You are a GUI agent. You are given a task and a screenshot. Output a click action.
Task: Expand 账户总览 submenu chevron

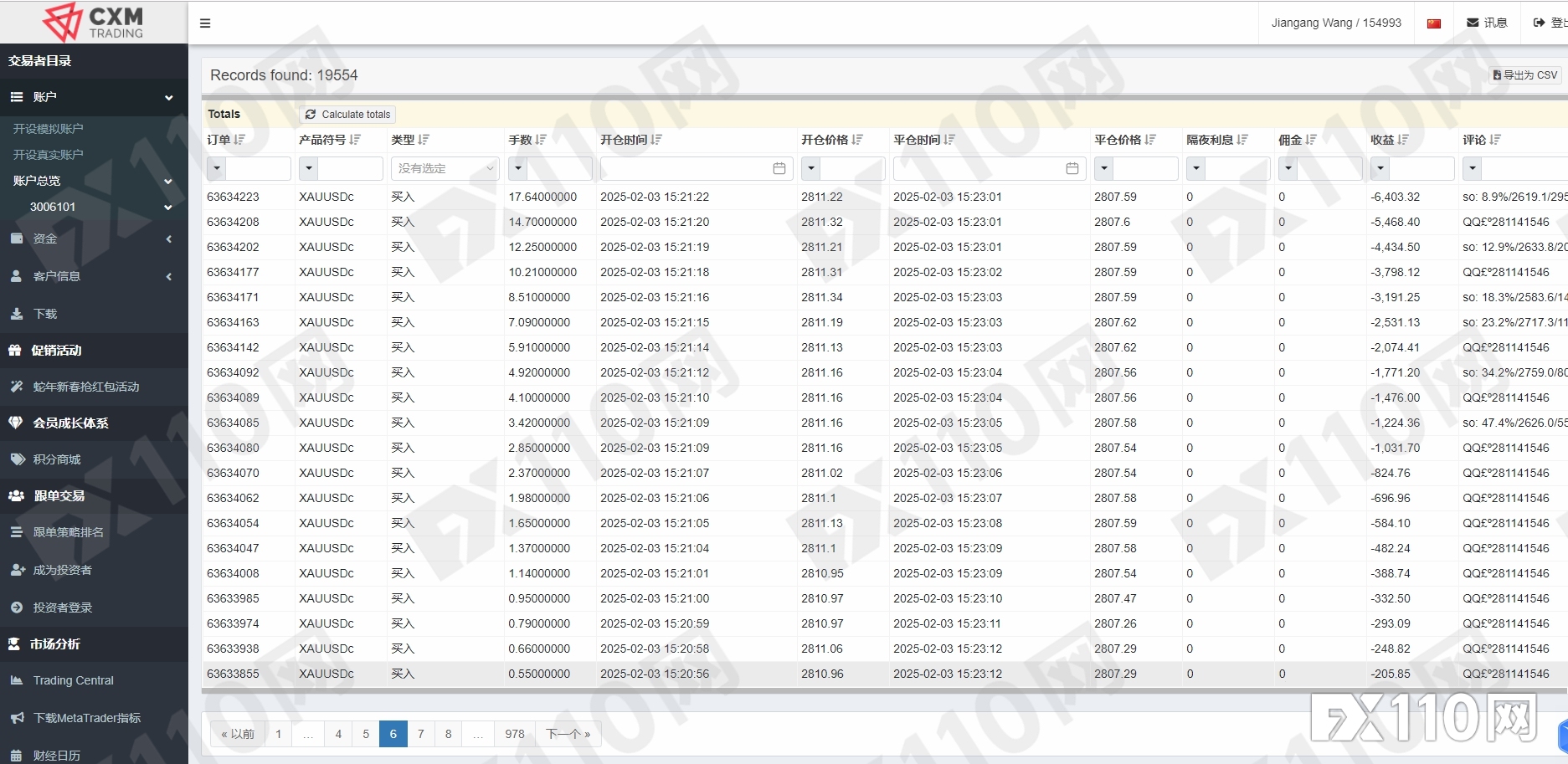(x=168, y=182)
